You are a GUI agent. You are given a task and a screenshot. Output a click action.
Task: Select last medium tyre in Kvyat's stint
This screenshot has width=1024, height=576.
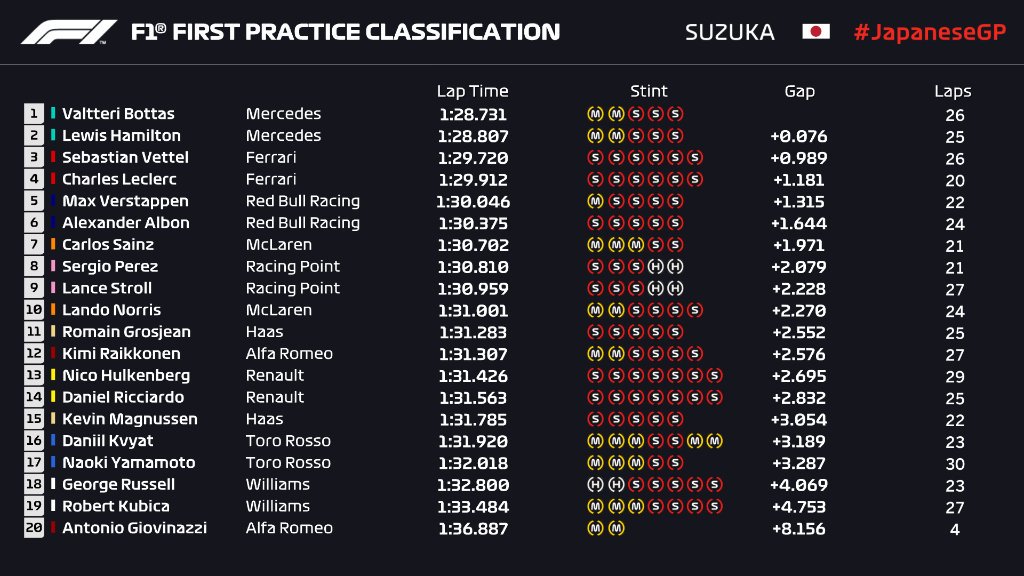714,441
